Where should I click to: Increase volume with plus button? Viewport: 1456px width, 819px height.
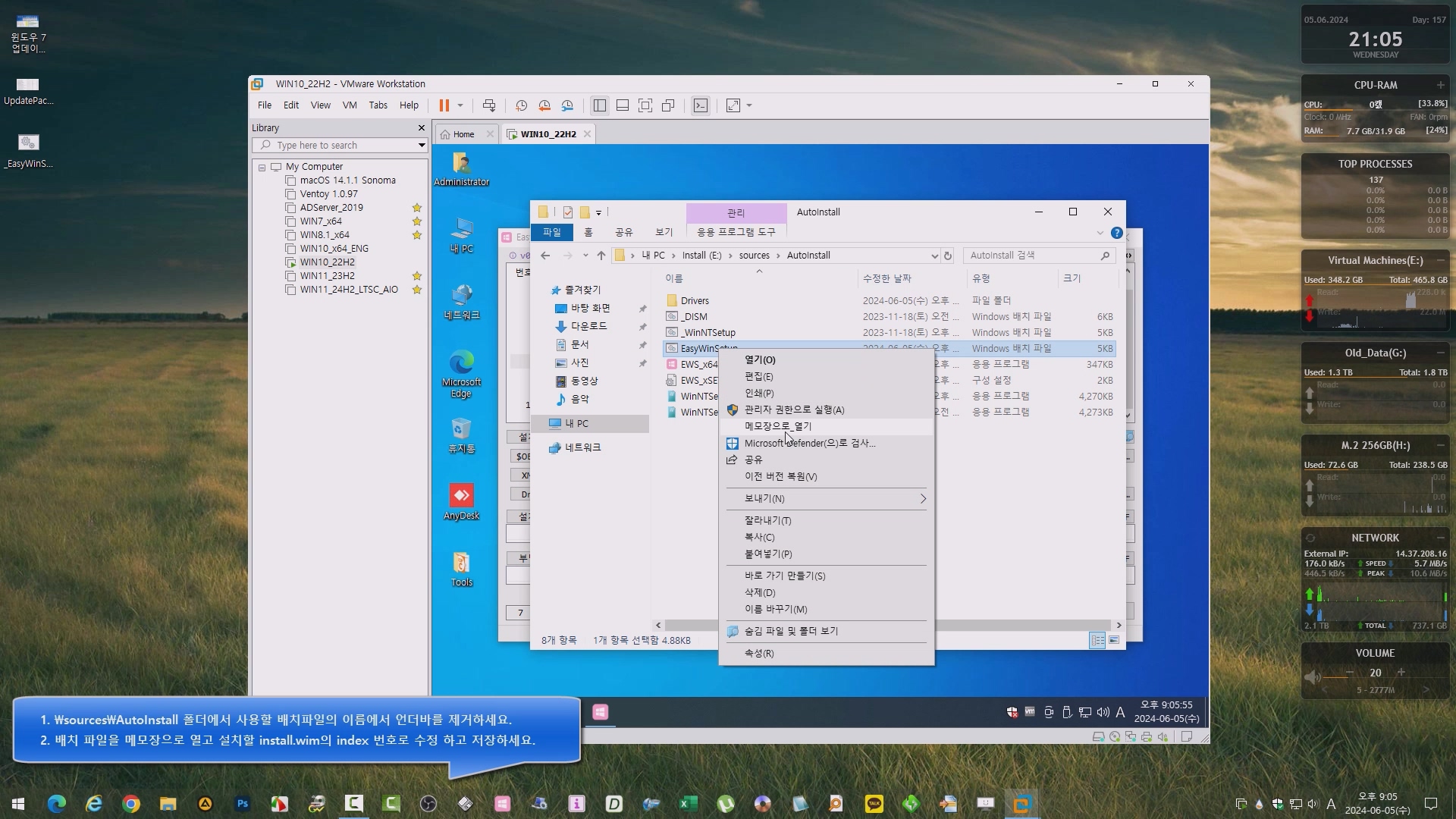click(x=1401, y=673)
